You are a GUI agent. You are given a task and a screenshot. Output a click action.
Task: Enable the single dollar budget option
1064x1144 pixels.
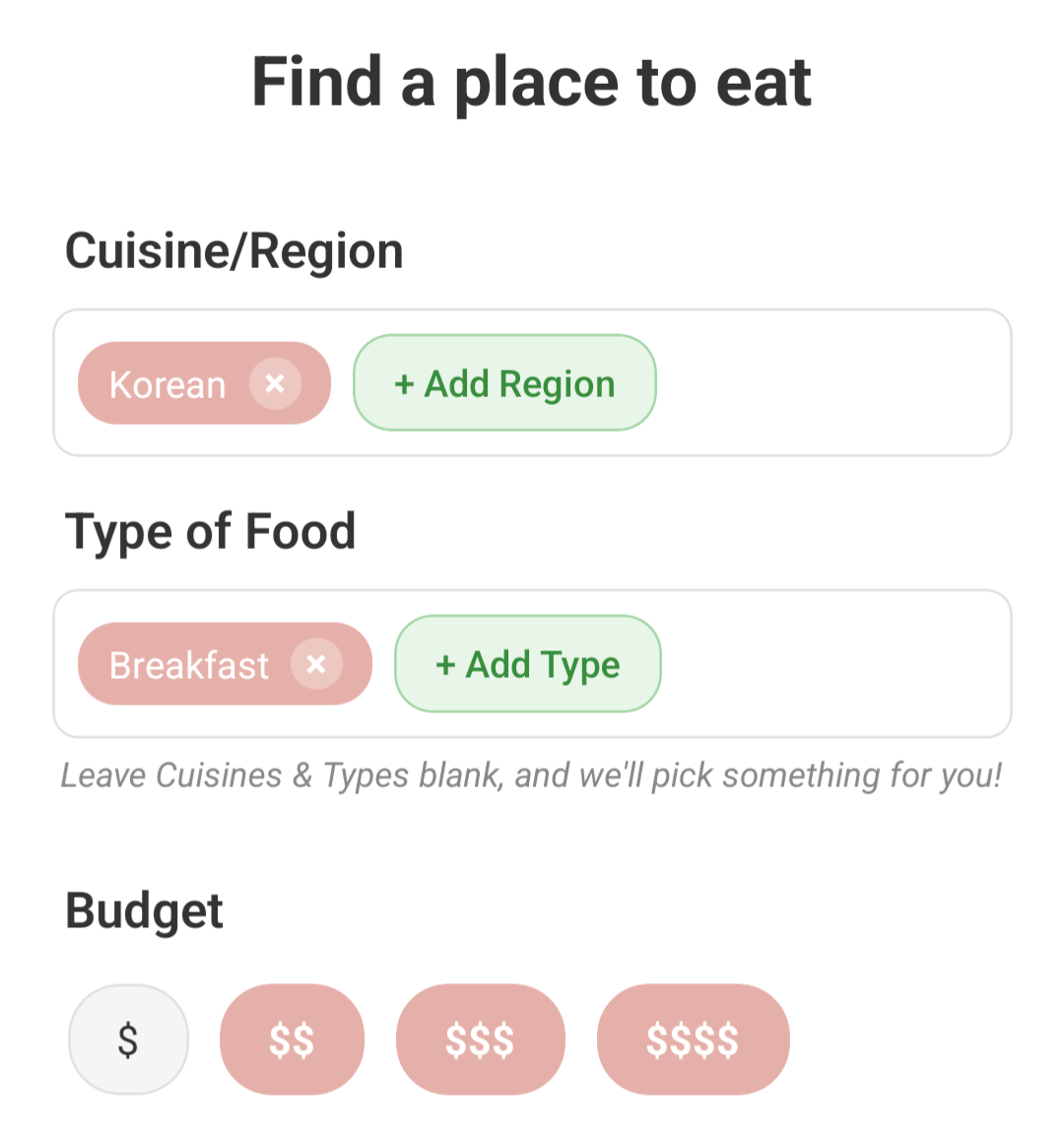128,1040
